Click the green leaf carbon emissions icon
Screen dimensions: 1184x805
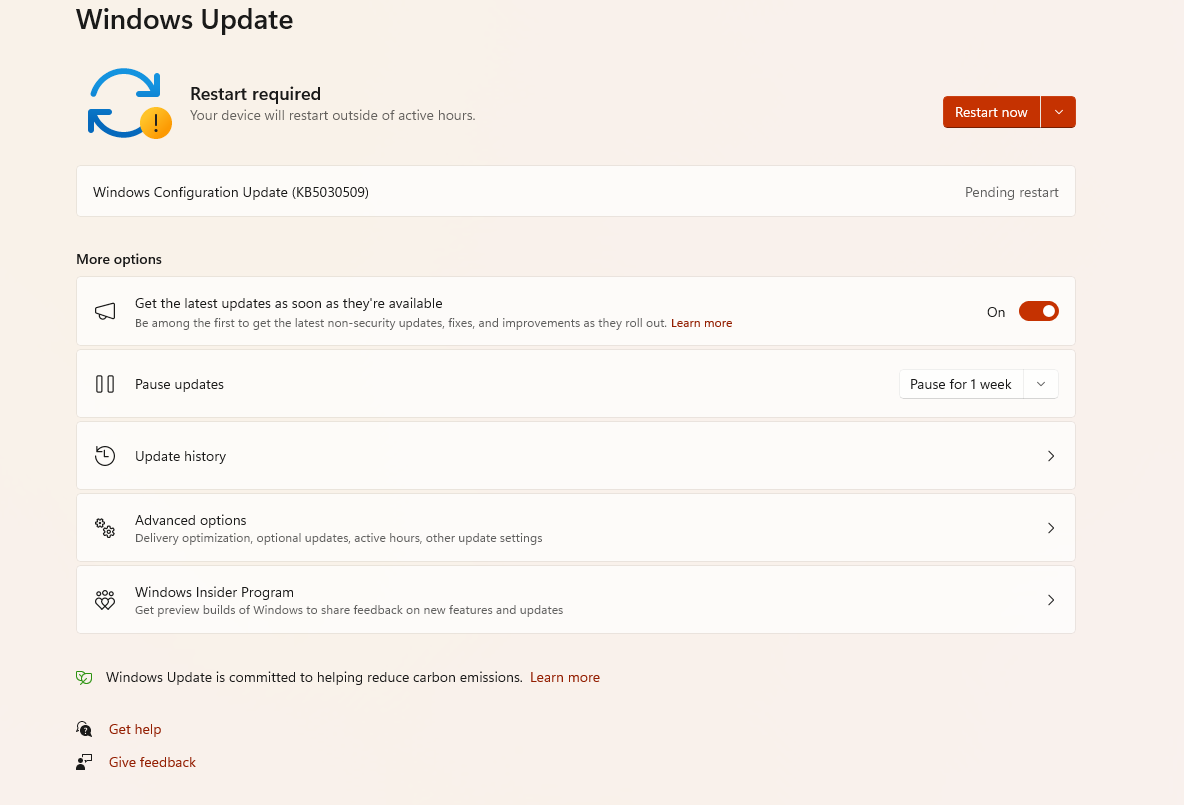point(84,677)
